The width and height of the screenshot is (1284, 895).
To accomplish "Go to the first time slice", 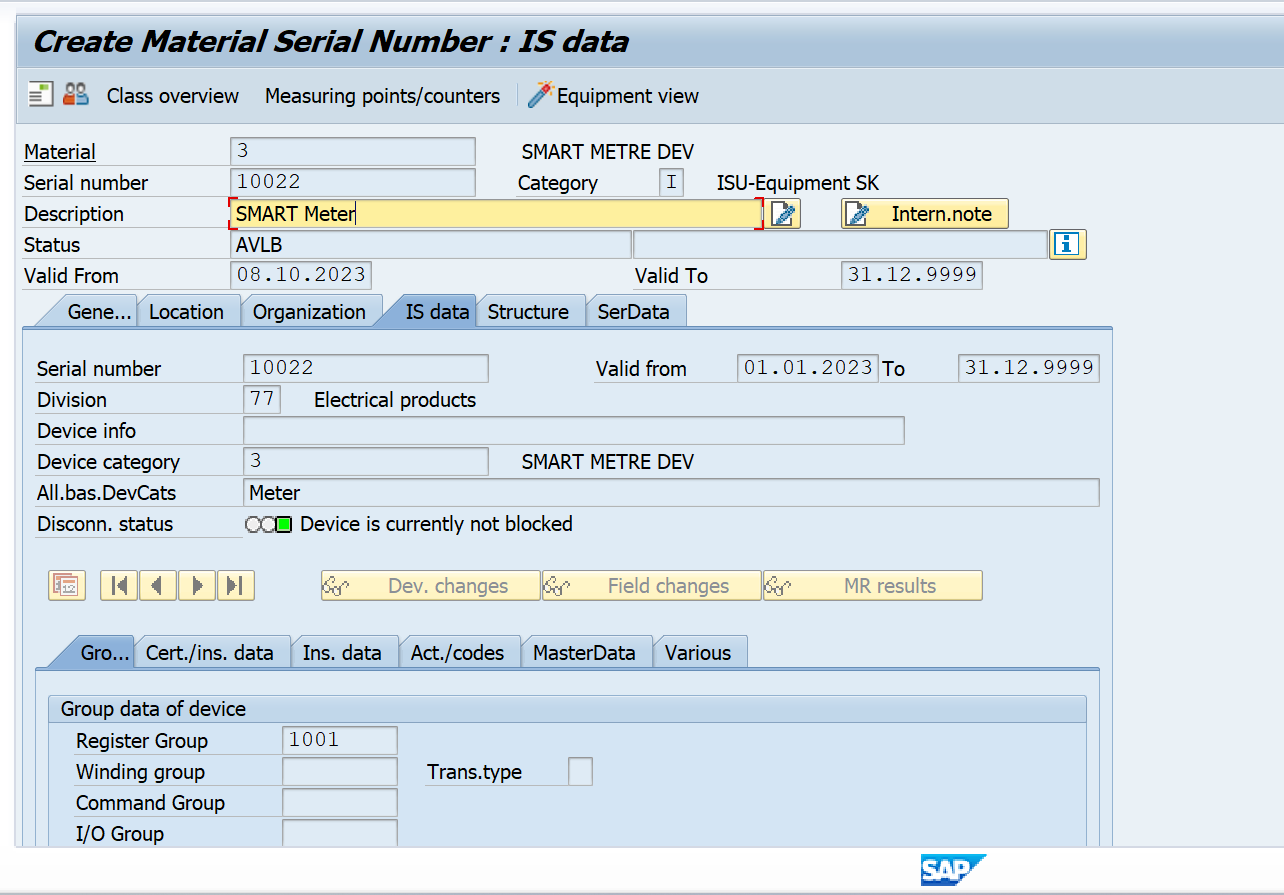I will coord(119,585).
